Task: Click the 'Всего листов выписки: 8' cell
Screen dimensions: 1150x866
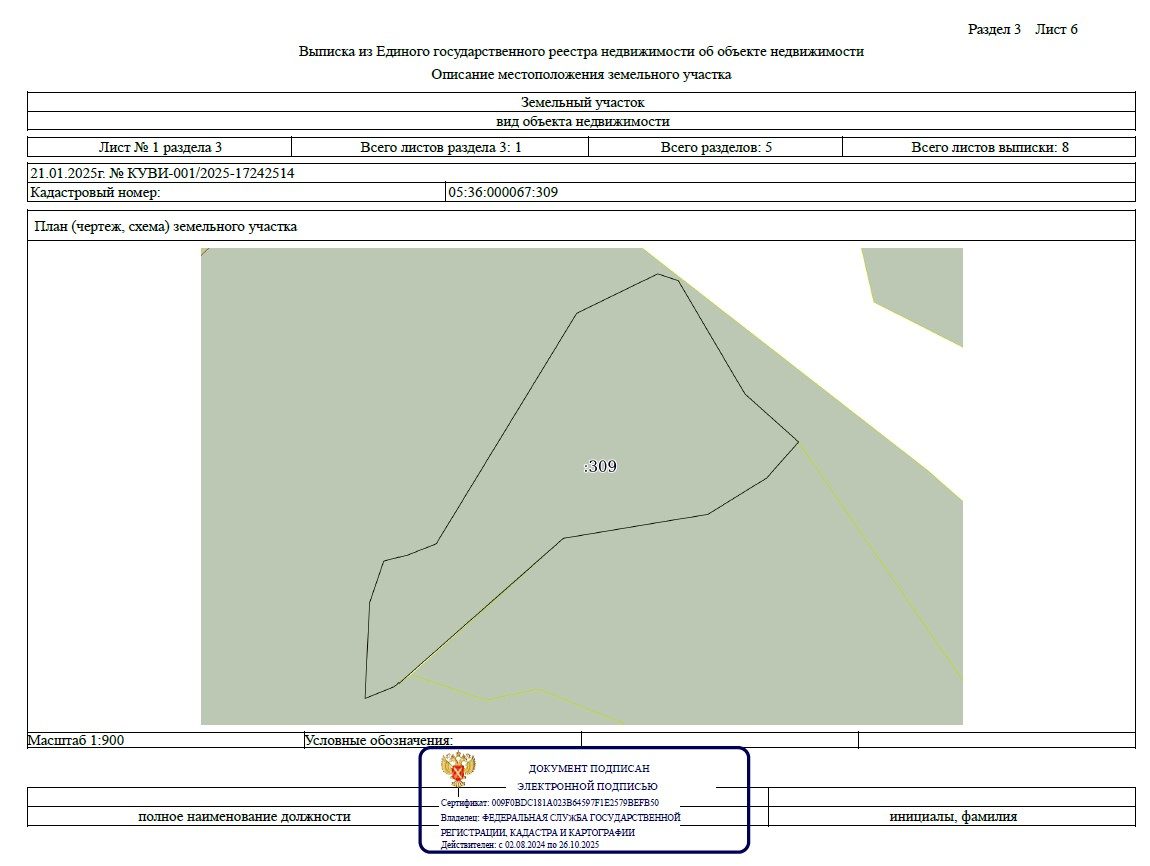Action: pyautogui.click(x=989, y=147)
